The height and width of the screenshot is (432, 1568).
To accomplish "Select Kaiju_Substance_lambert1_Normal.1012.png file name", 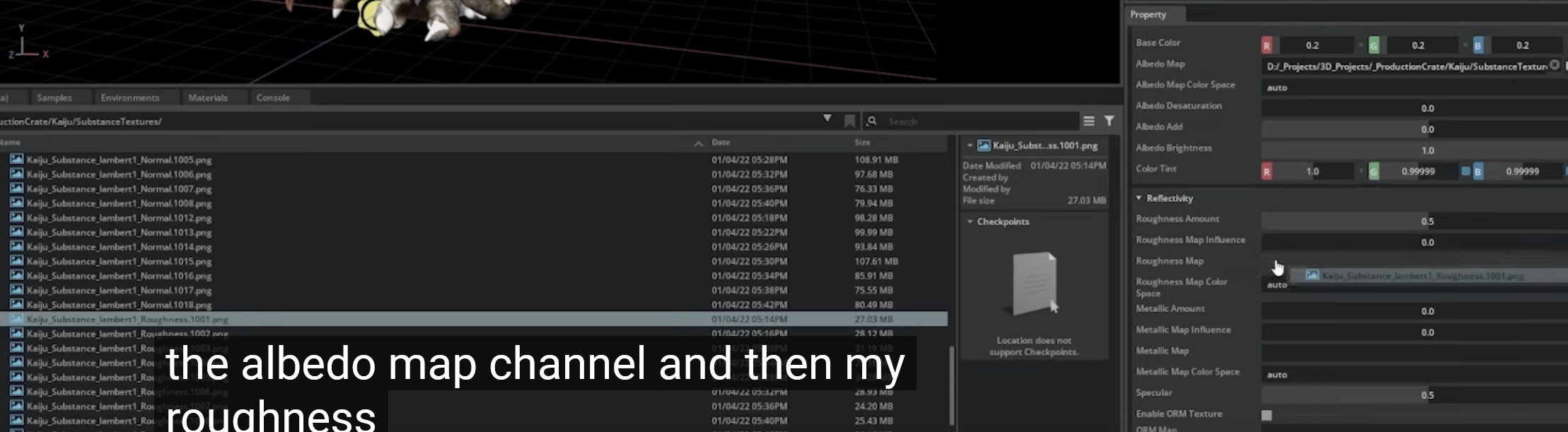I will coord(119,218).
